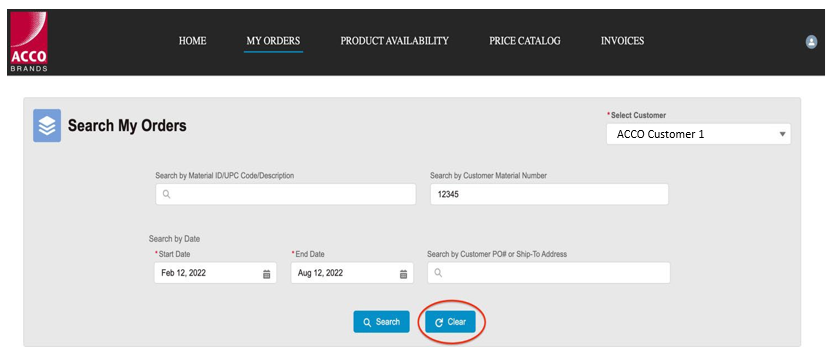Navigate to INVOICES
The width and height of the screenshot is (835, 363).
tap(623, 41)
